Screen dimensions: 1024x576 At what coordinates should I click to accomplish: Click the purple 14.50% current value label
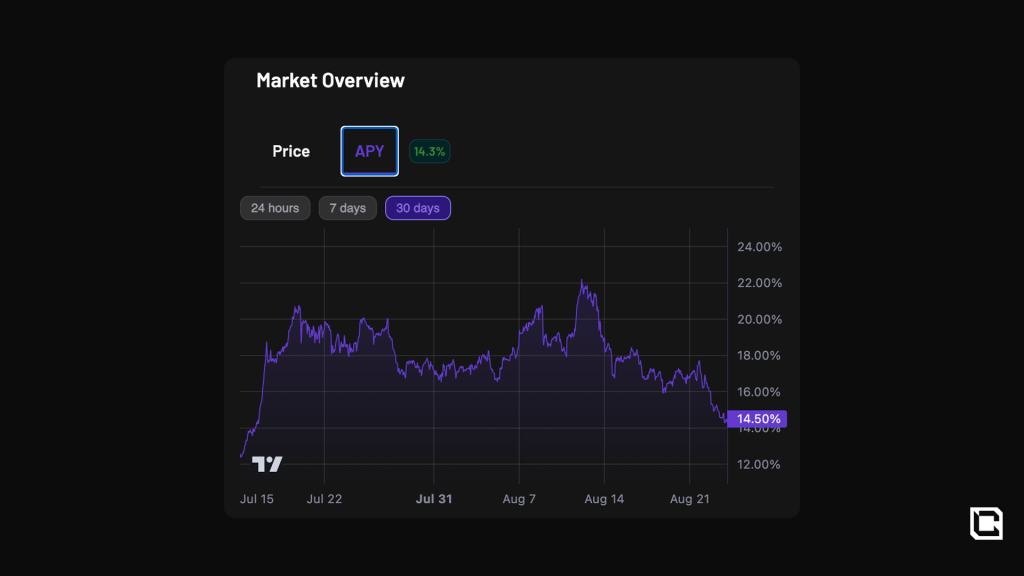click(757, 419)
